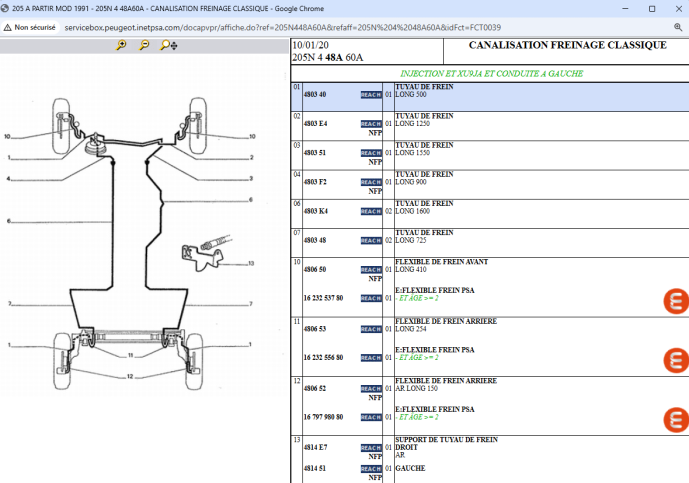Select part number 4803 51

tap(315, 153)
